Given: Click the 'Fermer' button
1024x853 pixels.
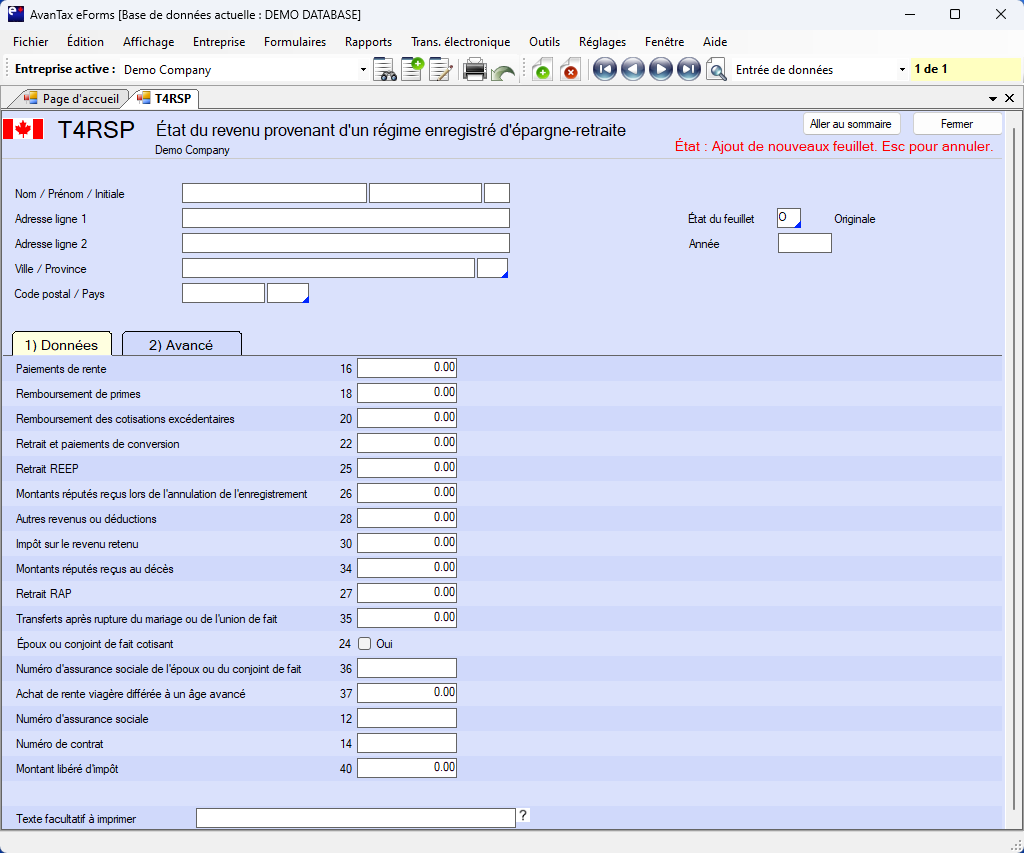Looking at the screenshot, I should 957,124.
